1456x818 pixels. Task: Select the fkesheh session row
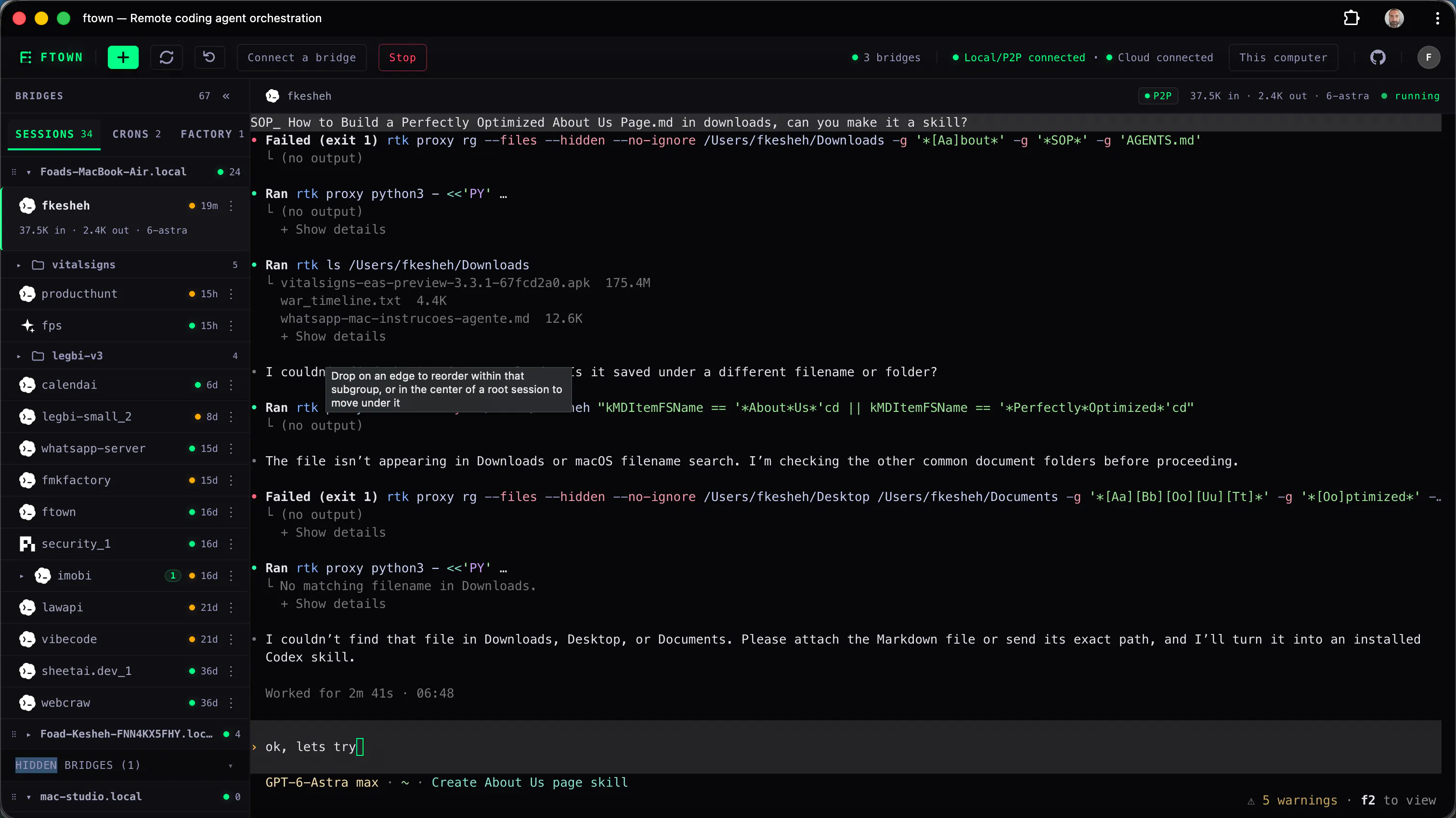click(x=126, y=217)
